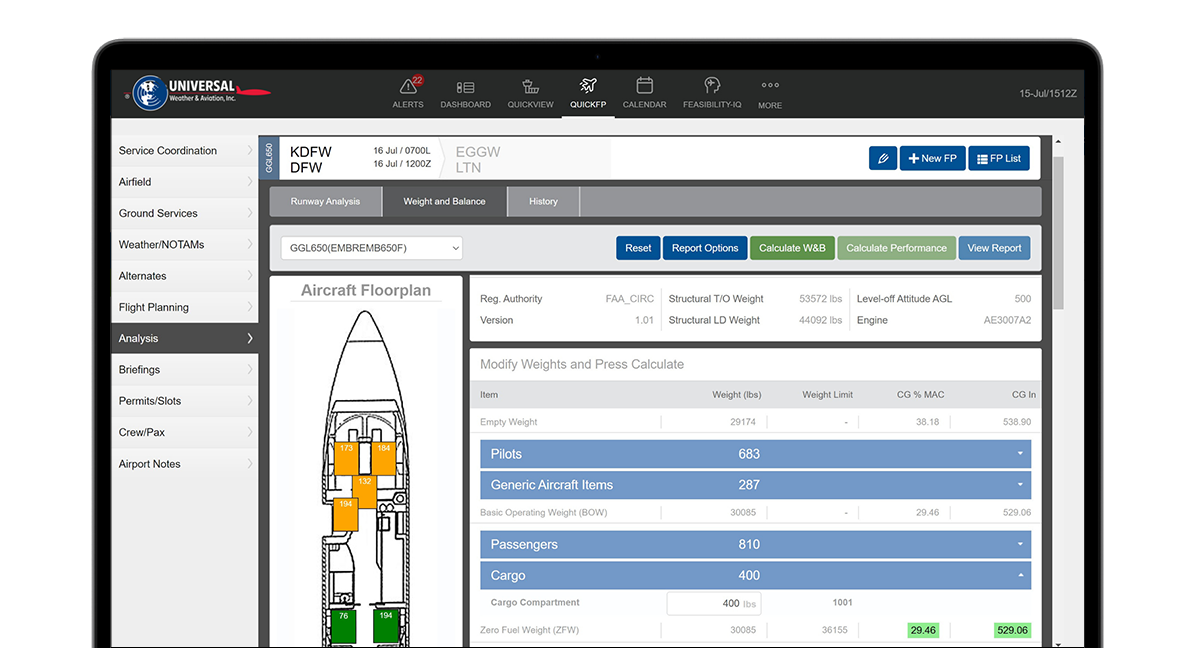Open the Dashboard icon

pos(465,88)
